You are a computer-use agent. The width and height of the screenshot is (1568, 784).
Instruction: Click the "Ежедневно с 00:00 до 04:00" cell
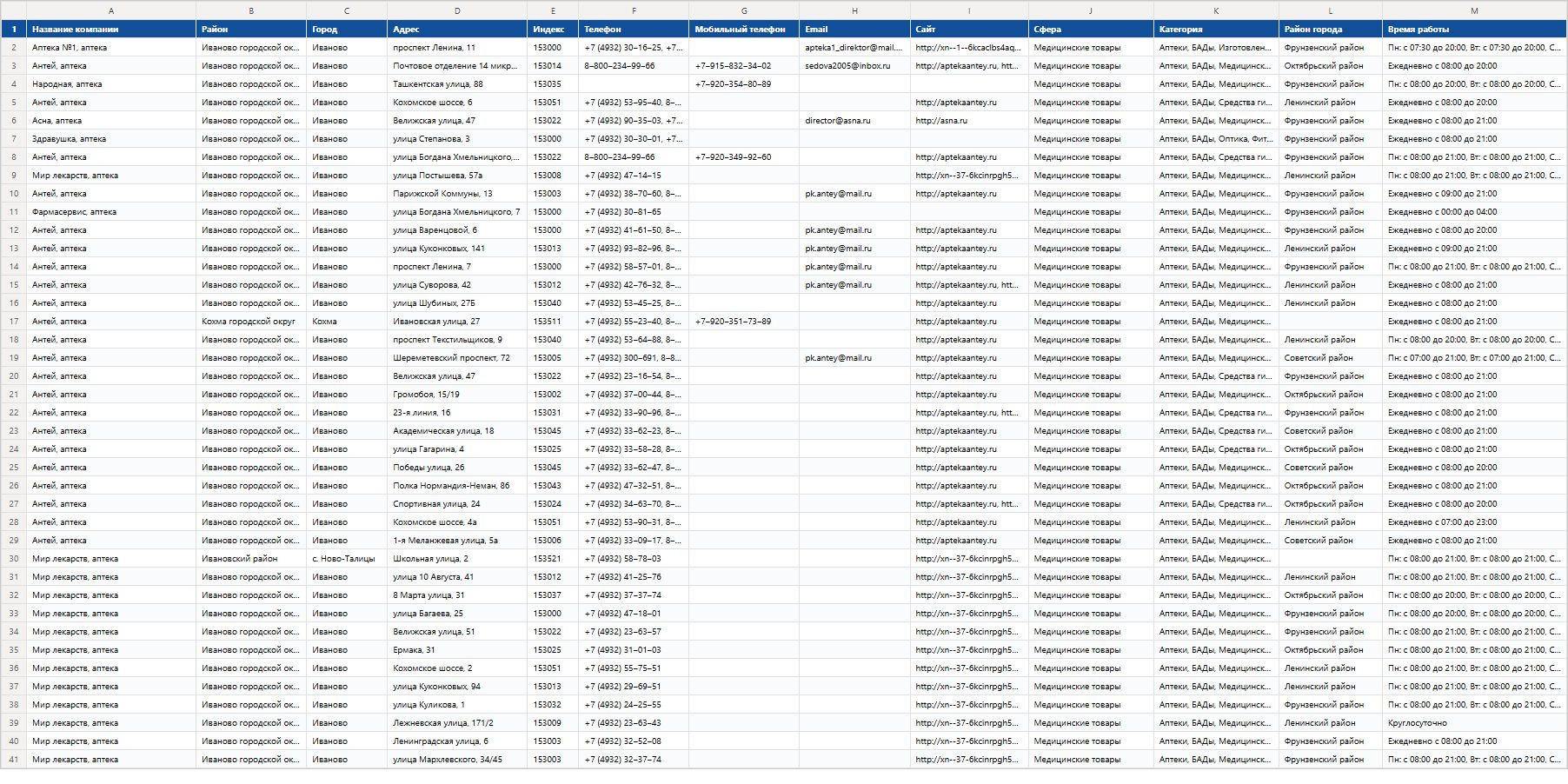coord(1474,212)
